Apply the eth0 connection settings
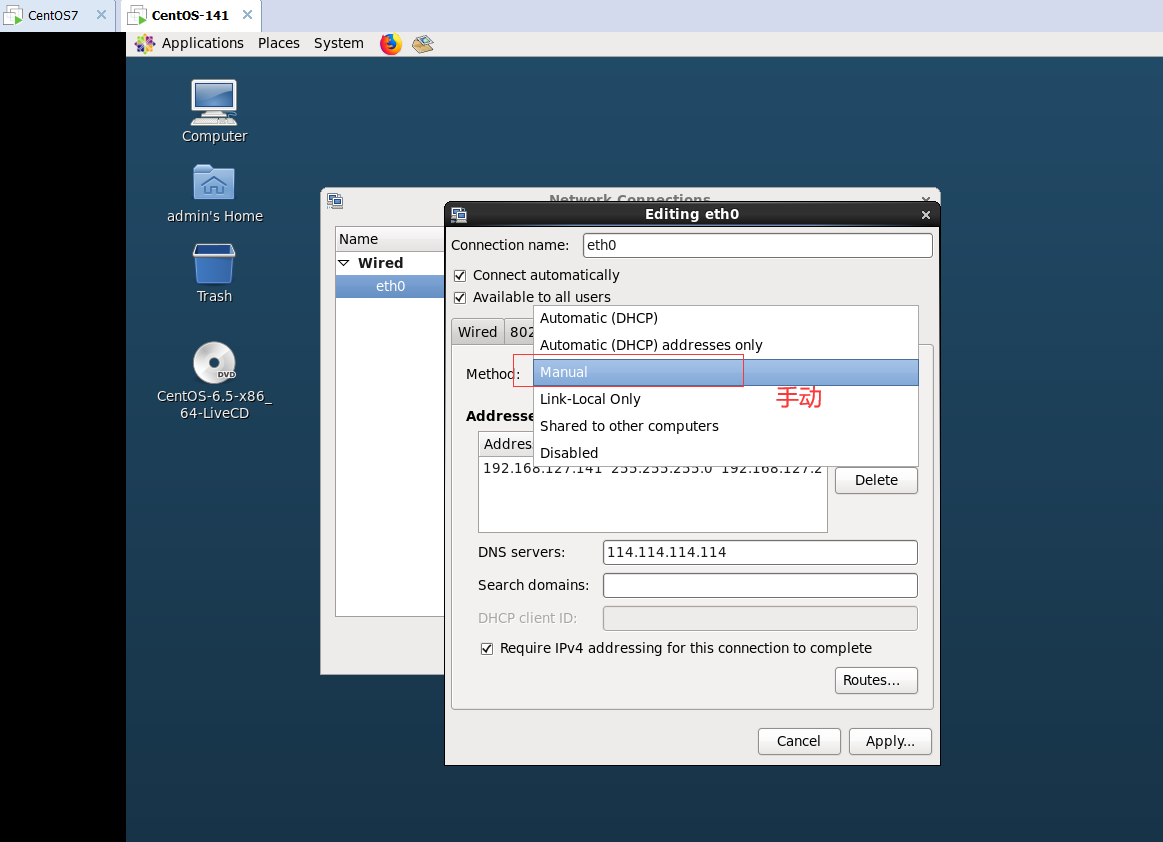Image resolution: width=1163 pixels, height=842 pixels. click(x=890, y=741)
